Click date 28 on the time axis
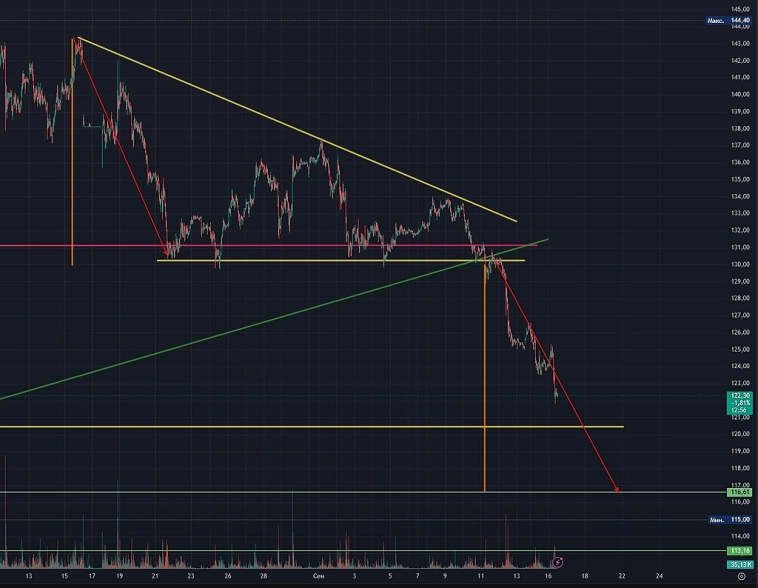The image size is (758, 588). pos(263,576)
